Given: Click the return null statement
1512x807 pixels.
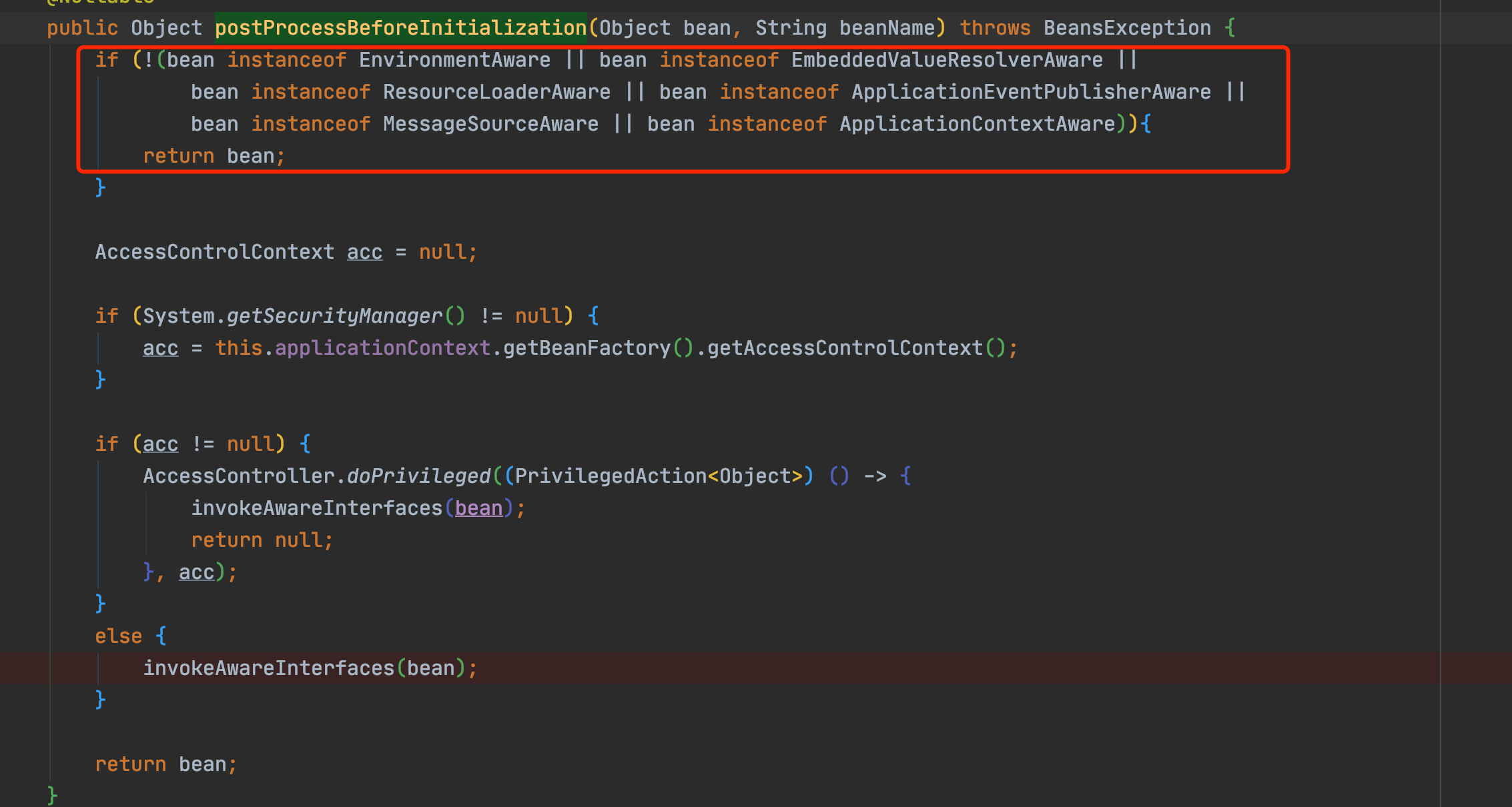Looking at the screenshot, I should click(x=261, y=540).
